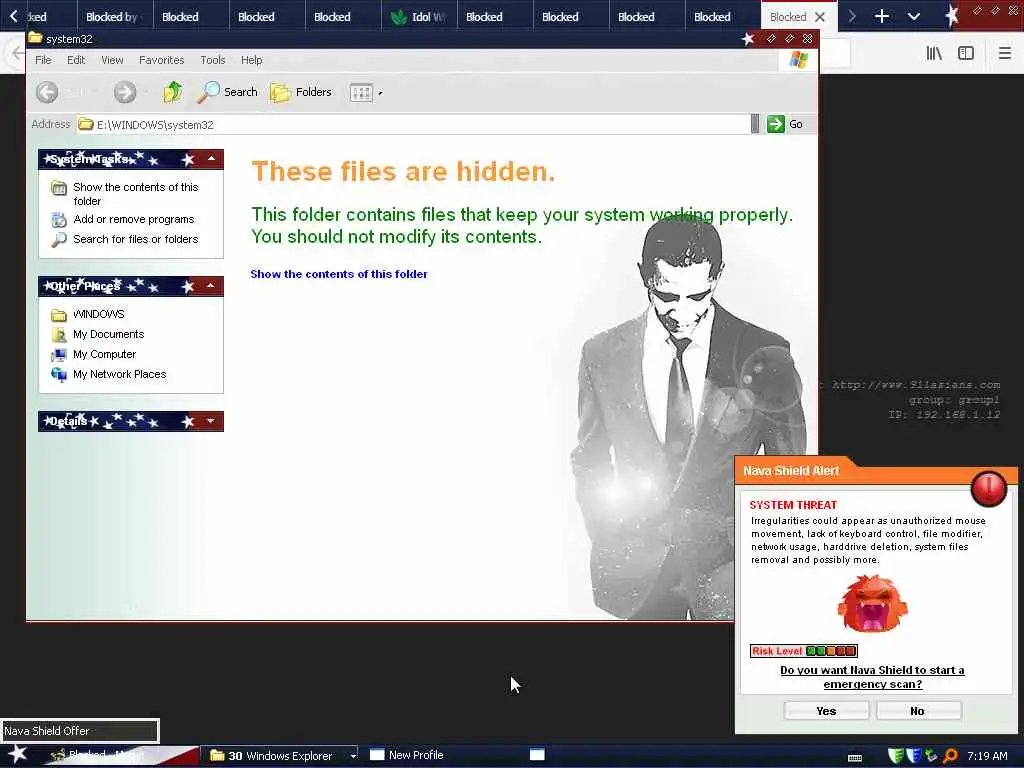Click the Risk Level indicator bar
The width and height of the screenshot is (1024, 768).
(x=803, y=651)
